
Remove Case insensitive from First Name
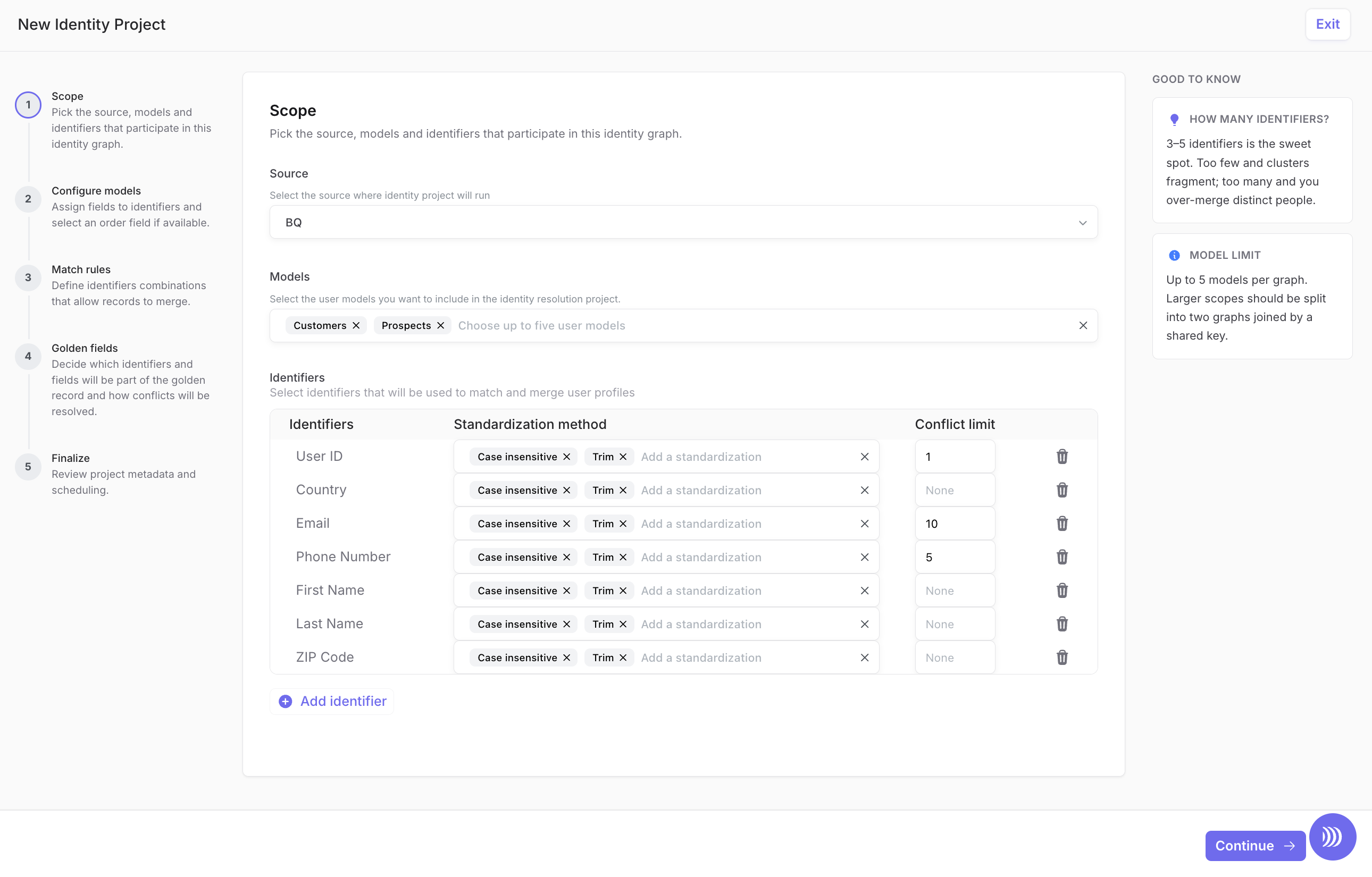pyautogui.click(x=566, y=591)
